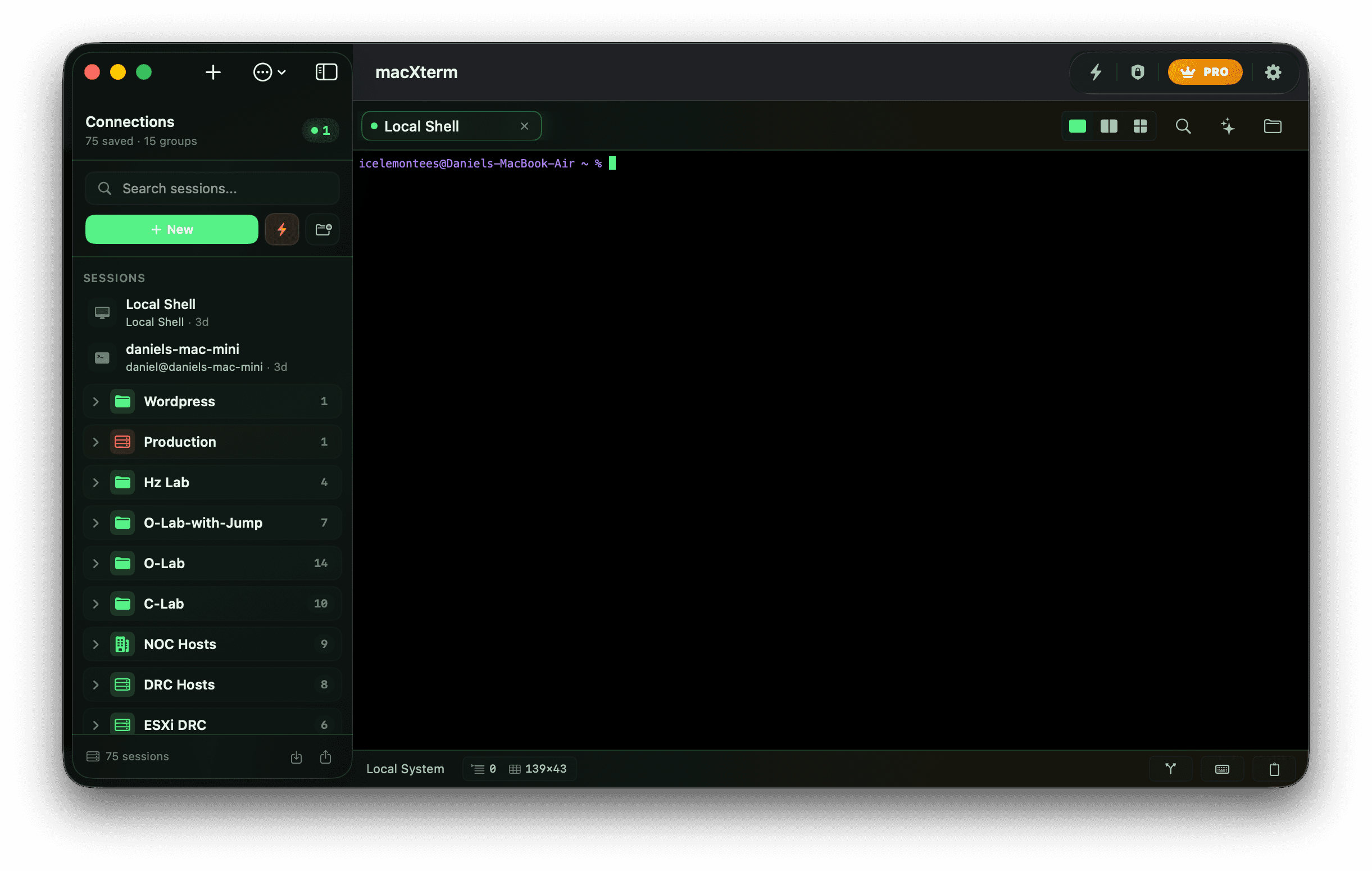The width and height of the screenshot is (1372, 871).
Task: Click the C-Lab folder icon
Action: [x=122, y=604]
